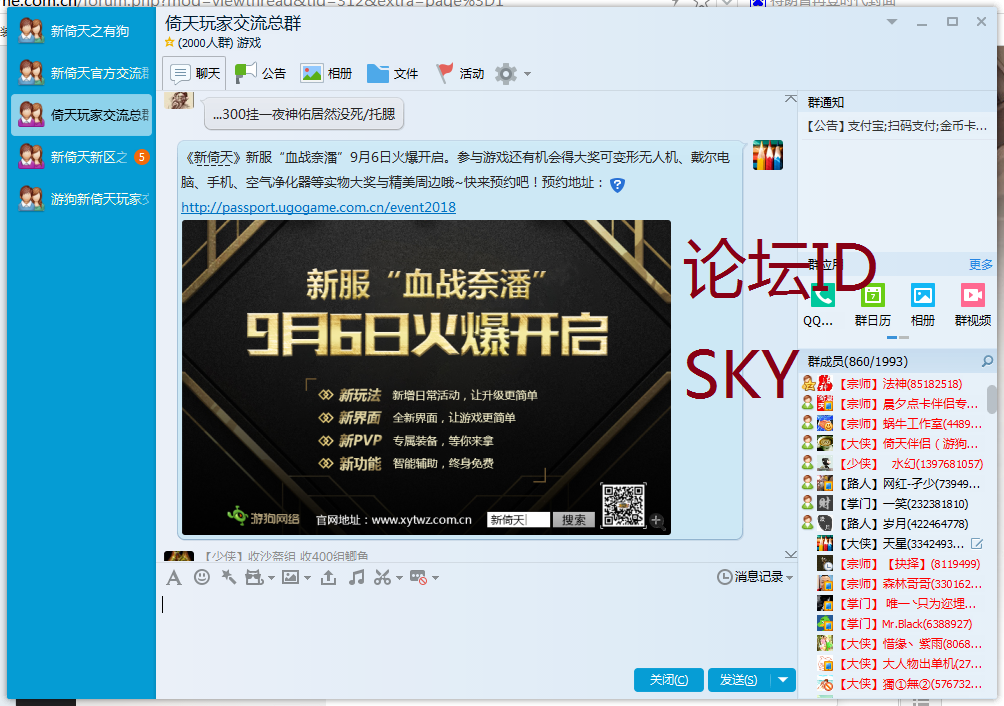Select member 大人物出单机

coord(893,664)
